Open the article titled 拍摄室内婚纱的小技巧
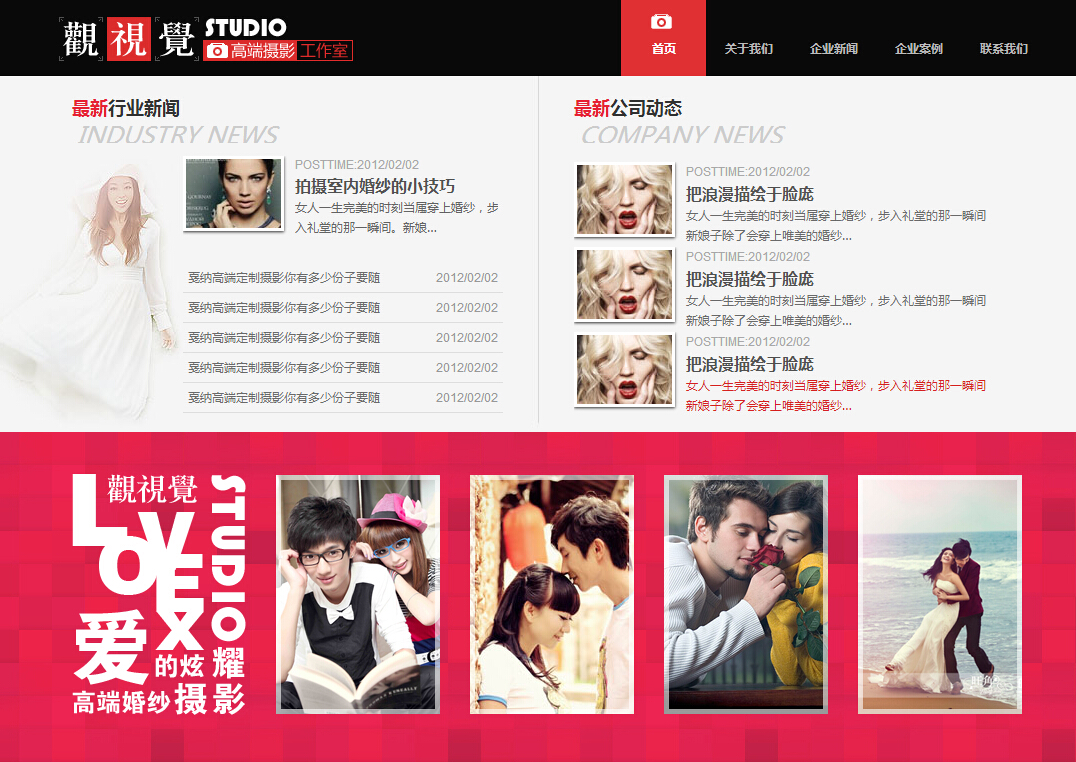This screenshot has height=762, width=1076. pos(375,186)
